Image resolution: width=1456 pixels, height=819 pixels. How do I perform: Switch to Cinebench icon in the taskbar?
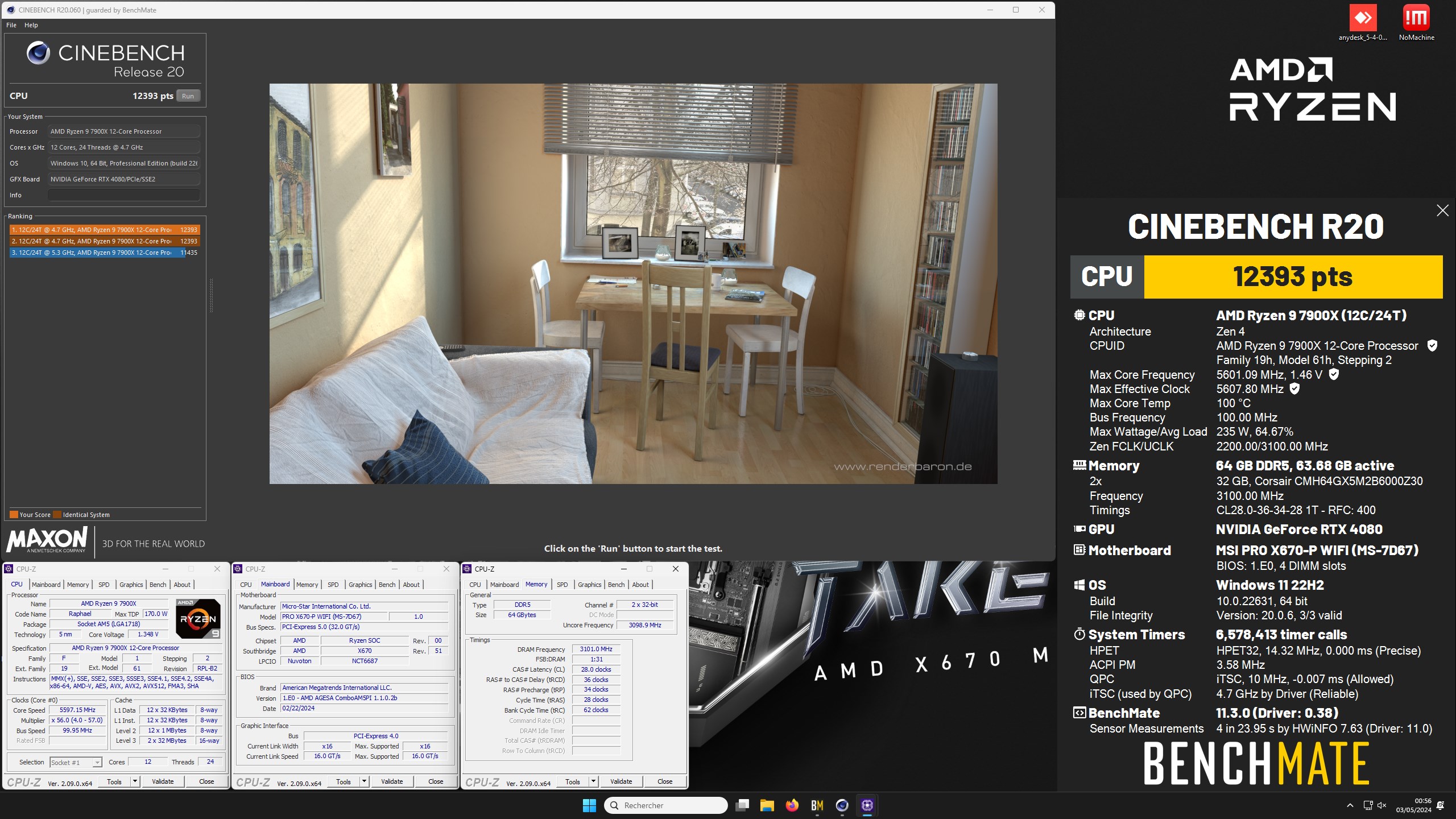coord(842,805)
